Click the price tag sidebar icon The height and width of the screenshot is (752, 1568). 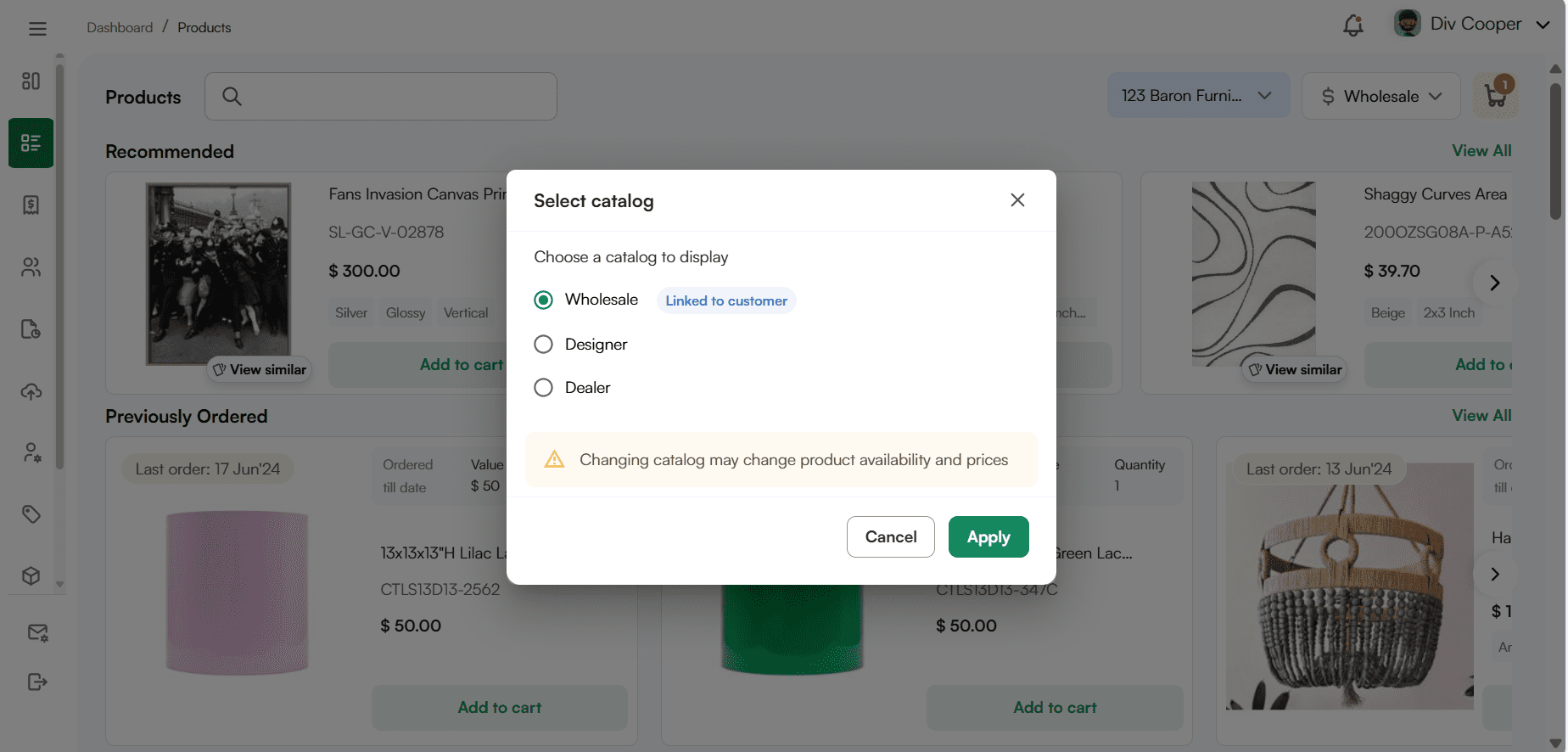(31, 514)
